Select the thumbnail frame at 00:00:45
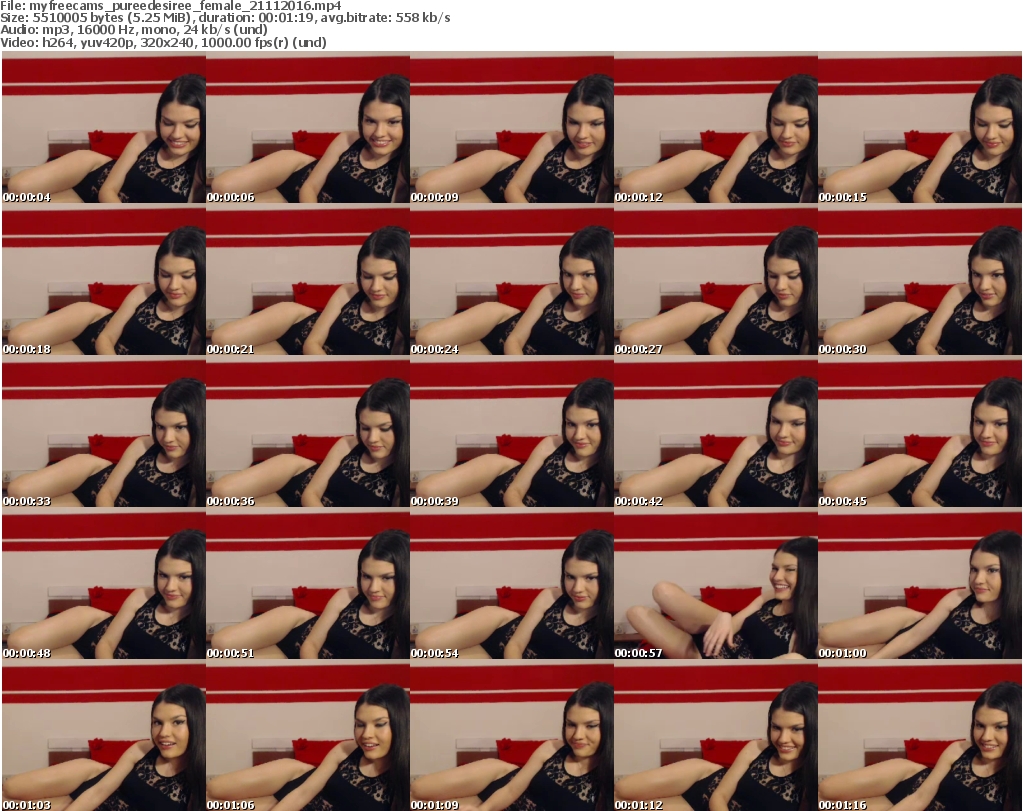 pyautogui.click(x=920, y=432)
